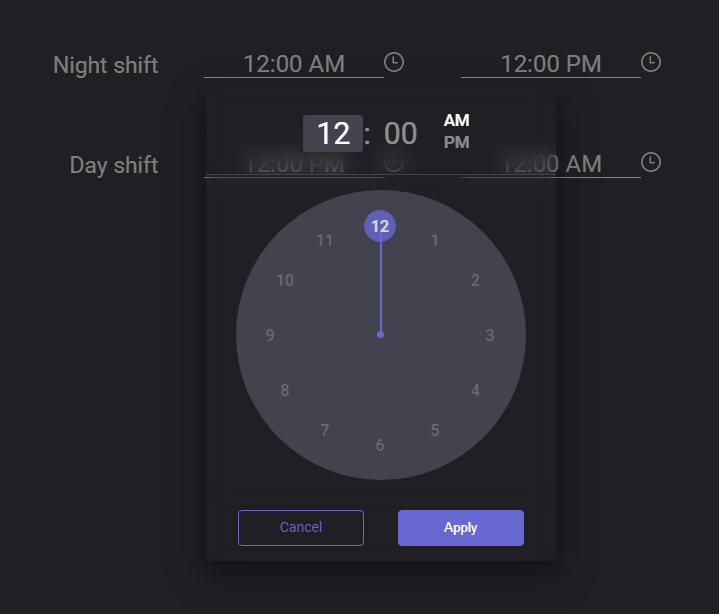This screenshot has width=719, height=614.
Task: Open the Night shift end time clock icon
Action: pos(651,62)
